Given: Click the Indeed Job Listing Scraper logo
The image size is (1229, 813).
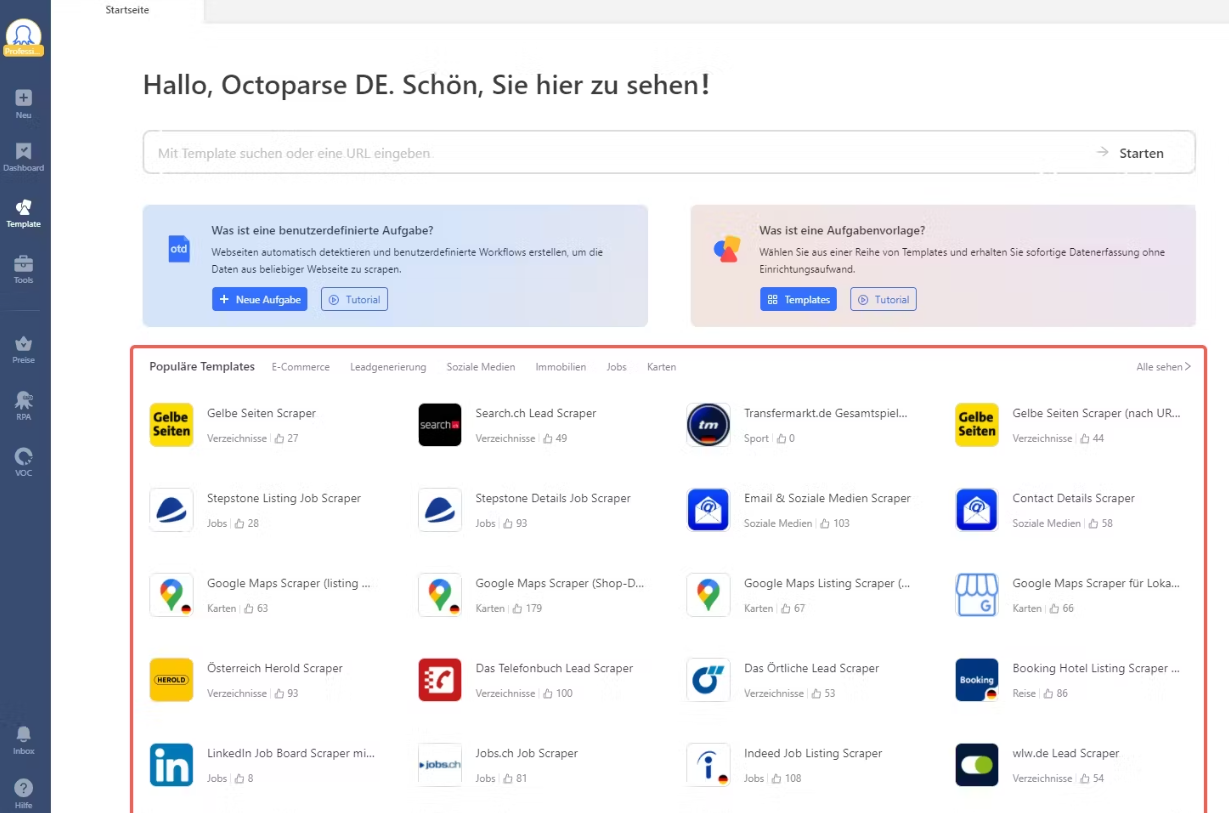Looking at the screenshot, I should tap(709, 765).
